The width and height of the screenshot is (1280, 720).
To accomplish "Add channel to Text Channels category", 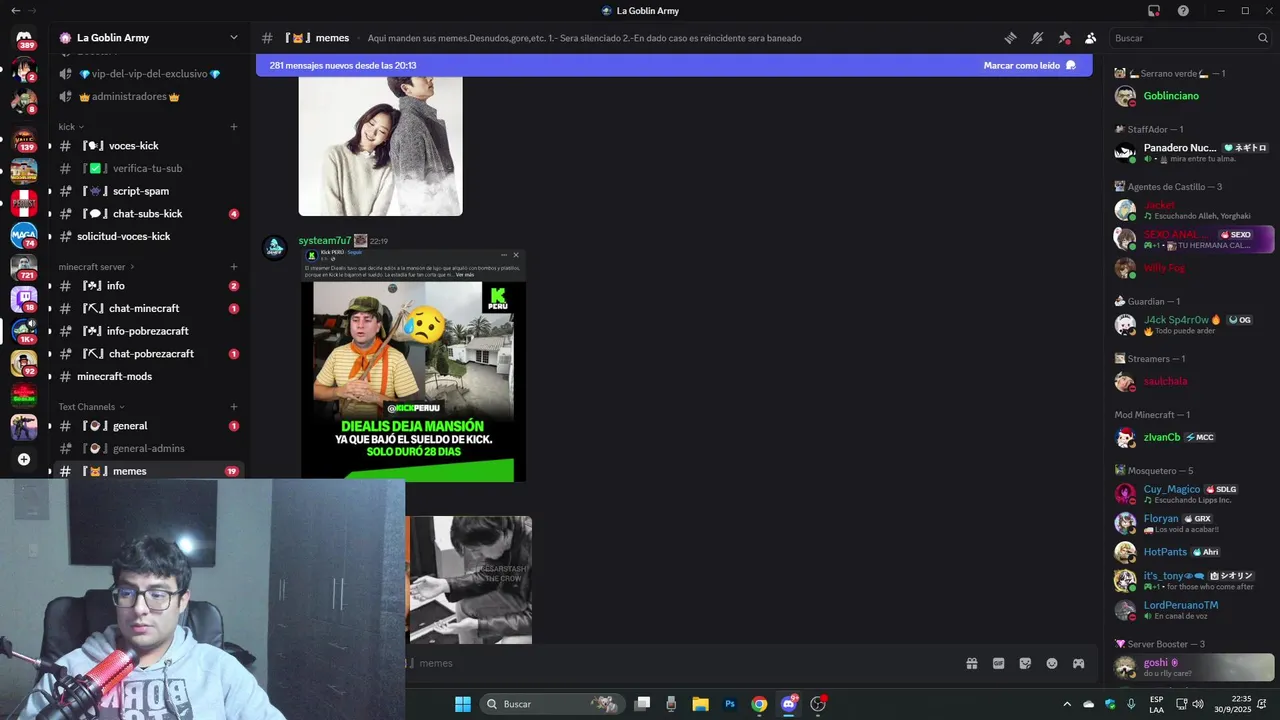I will point(234,407).
